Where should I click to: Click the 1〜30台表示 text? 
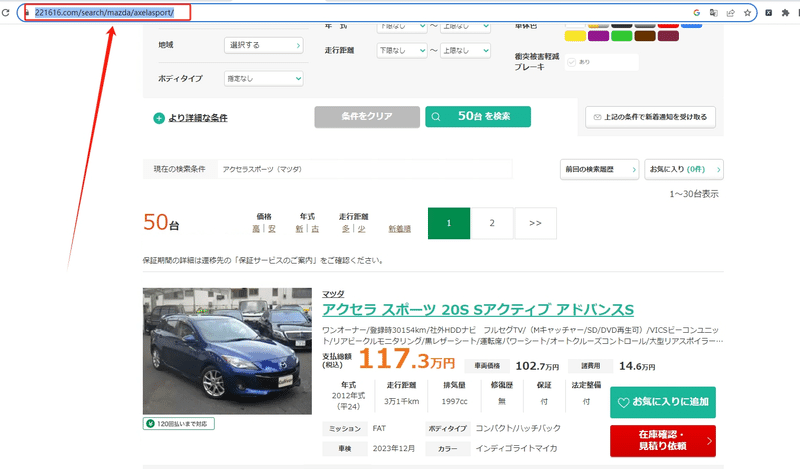(694, 194)
